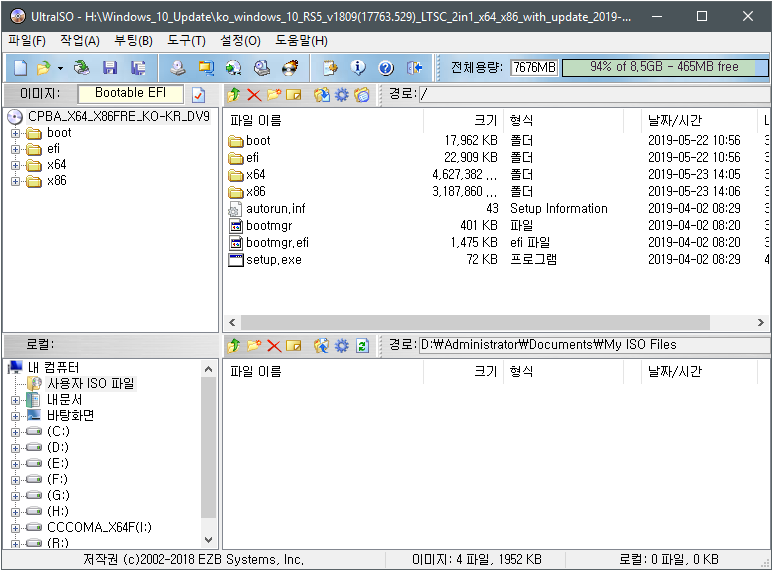Click the image list right scroll arrow

[761, 322]
